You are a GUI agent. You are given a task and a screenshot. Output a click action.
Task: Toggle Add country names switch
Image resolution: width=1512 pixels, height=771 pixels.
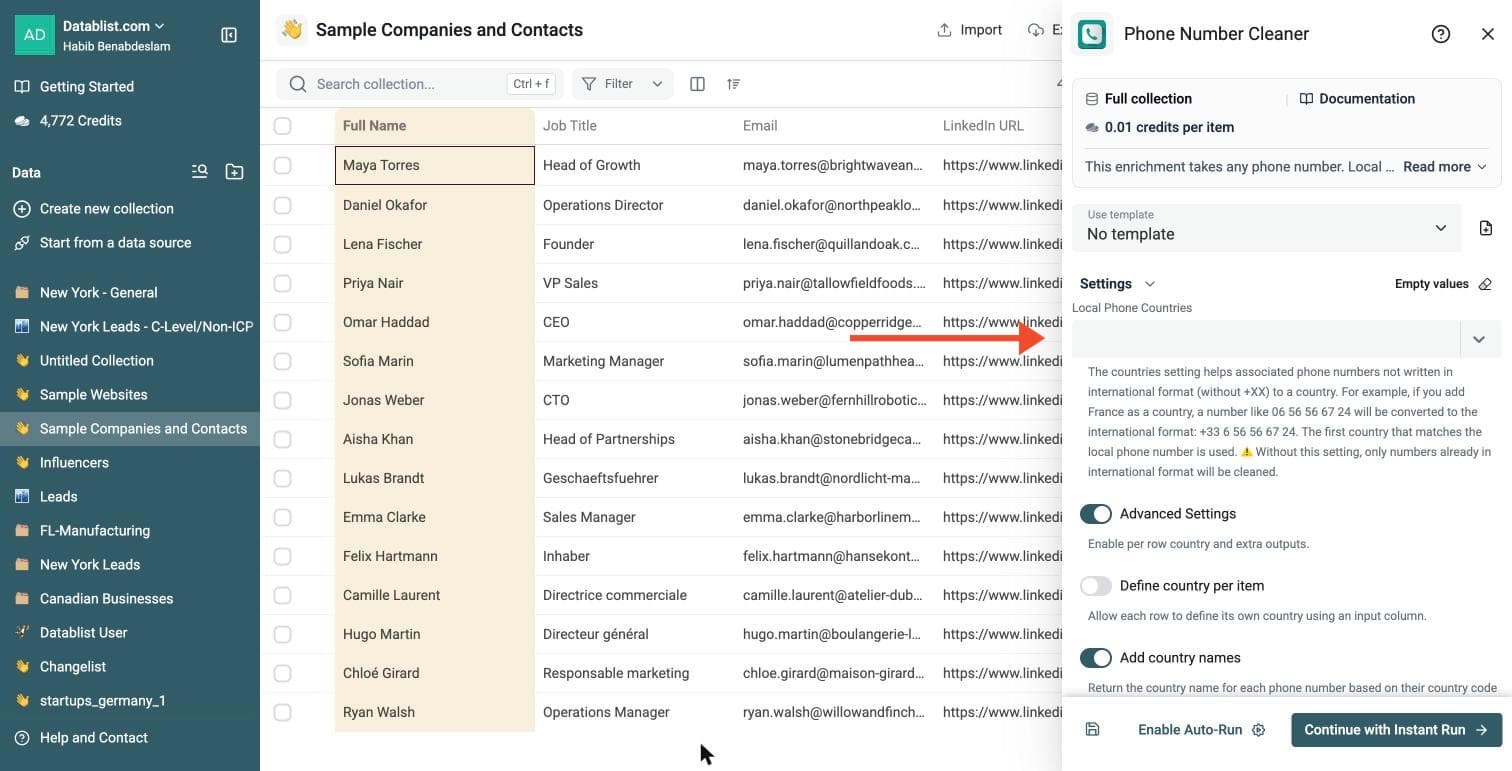click(x=1096, y=658)
